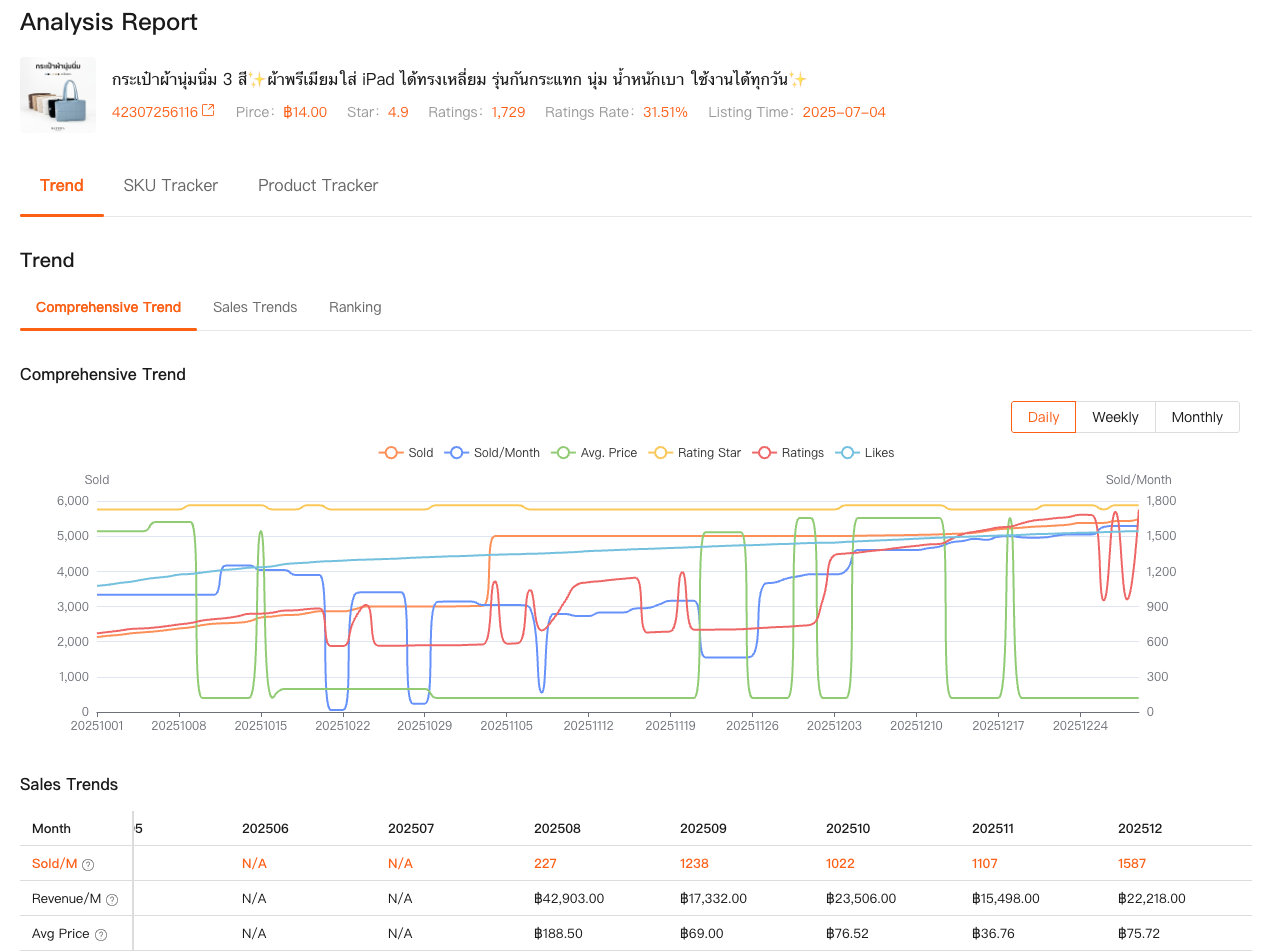Hide the Avg. Price legend series

(x=596, y=453)
